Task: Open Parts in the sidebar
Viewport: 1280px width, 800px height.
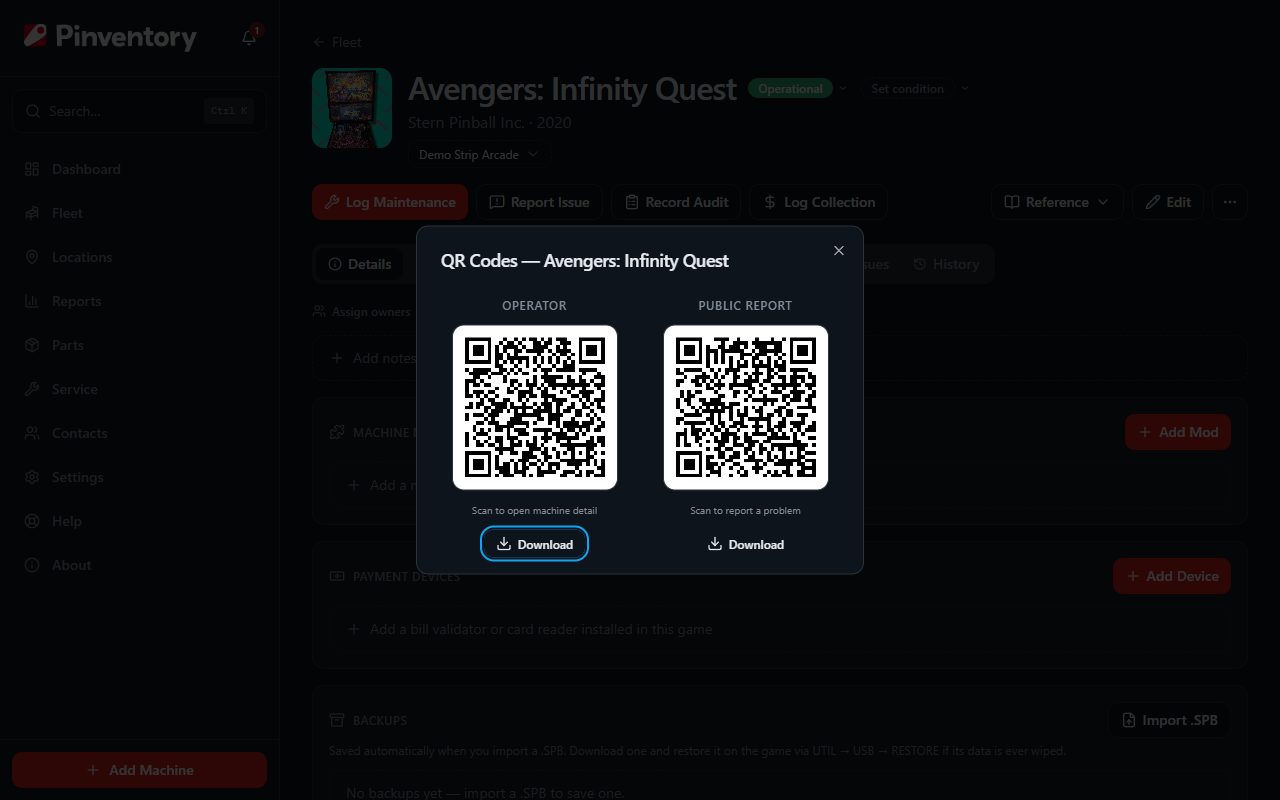Action: [139, 345]
